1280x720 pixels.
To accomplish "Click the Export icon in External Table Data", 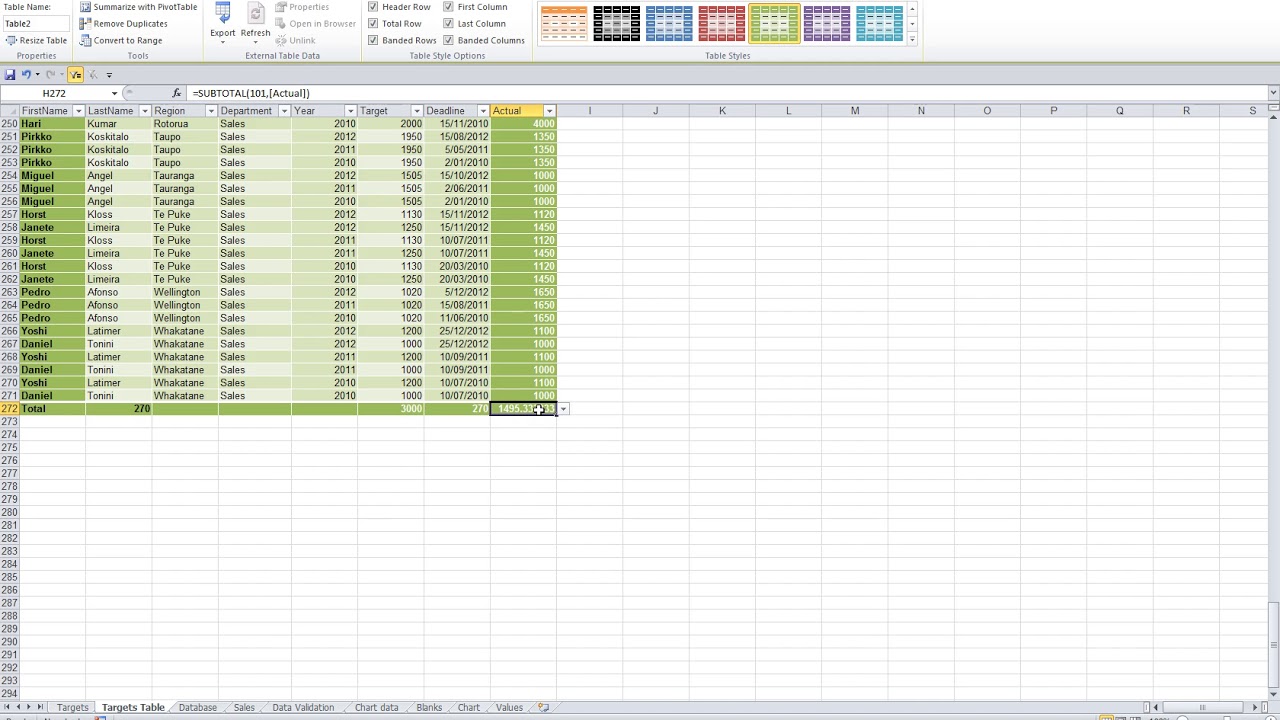I will 223,13.
